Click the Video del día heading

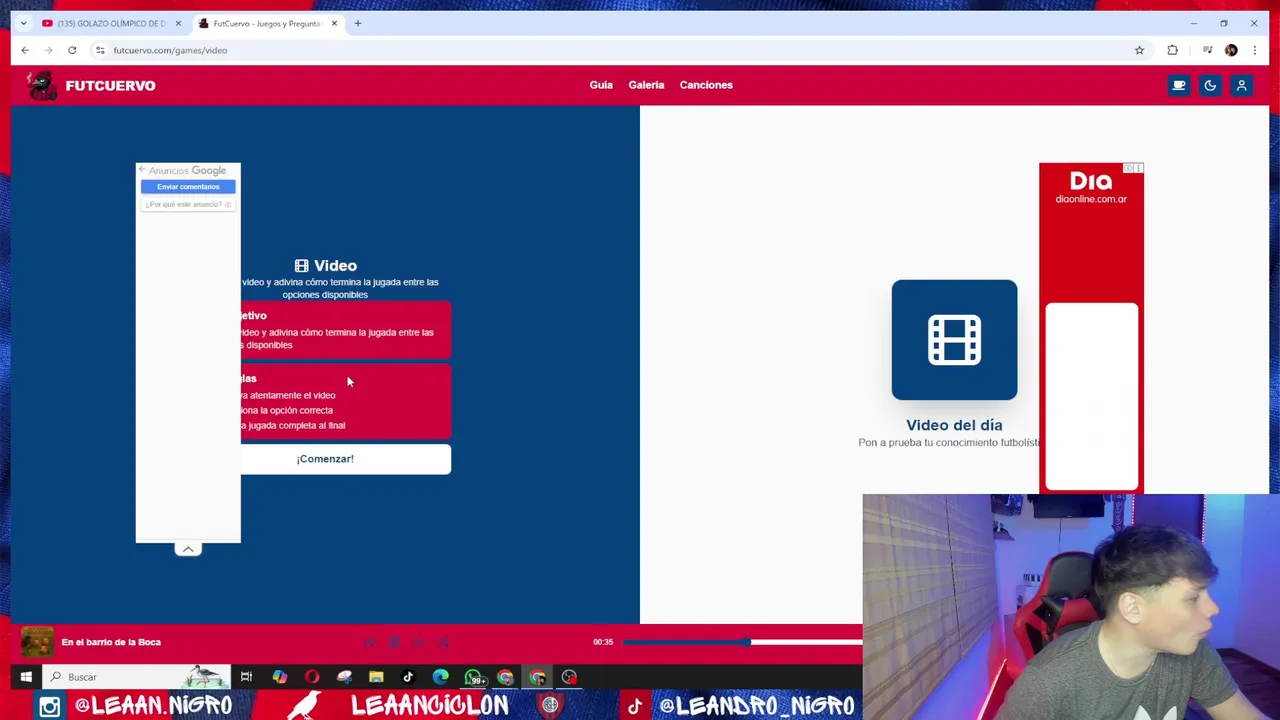tap(954, 425)
